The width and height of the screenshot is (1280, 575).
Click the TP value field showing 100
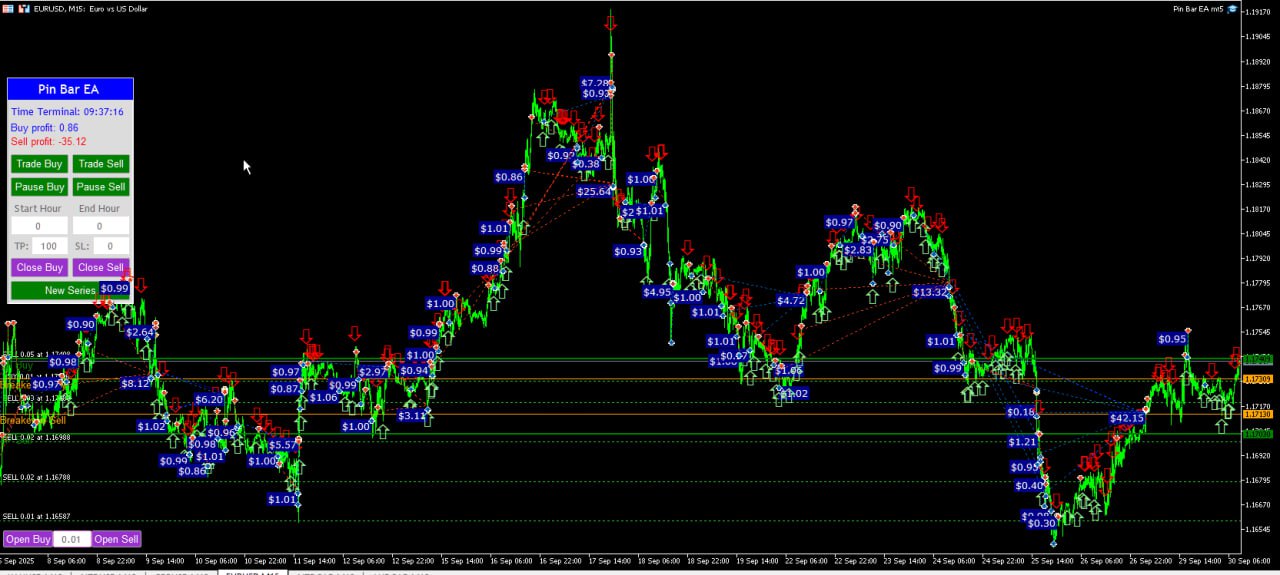[50, 246]
